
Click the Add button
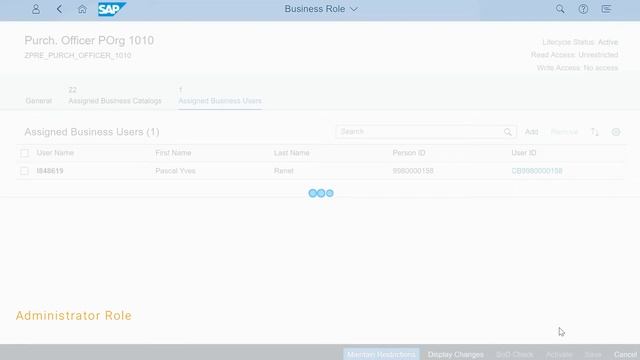point(531,132)
